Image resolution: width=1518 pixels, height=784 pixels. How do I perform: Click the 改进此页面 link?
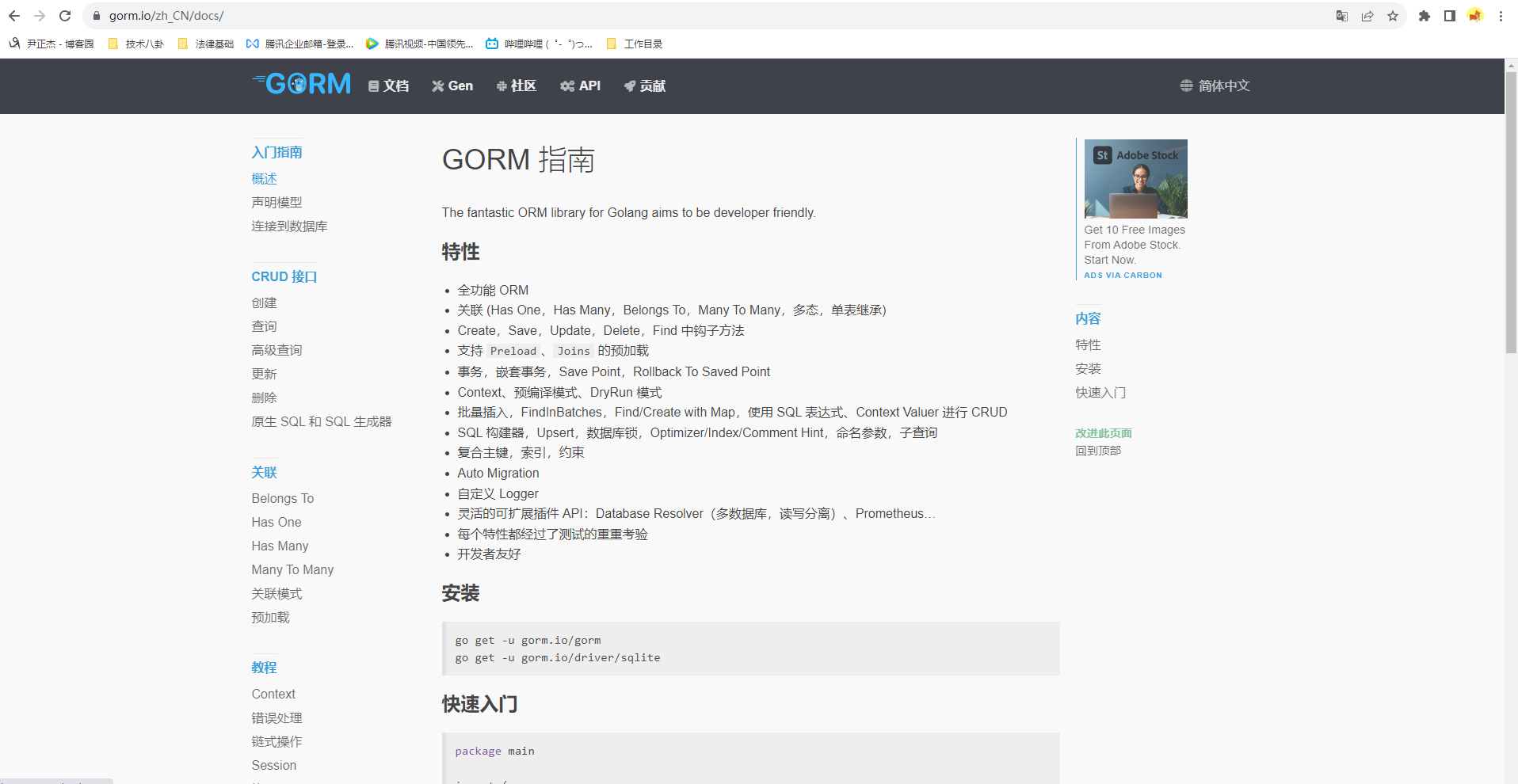[1102, 433]
